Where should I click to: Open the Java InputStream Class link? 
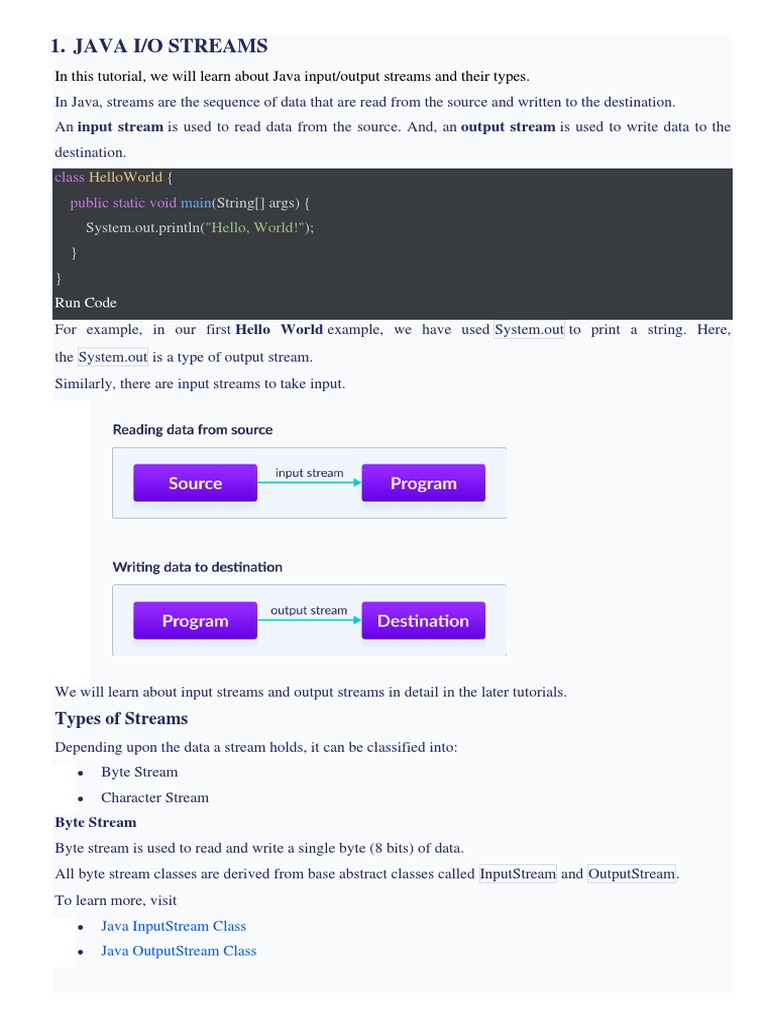(173, 926)
